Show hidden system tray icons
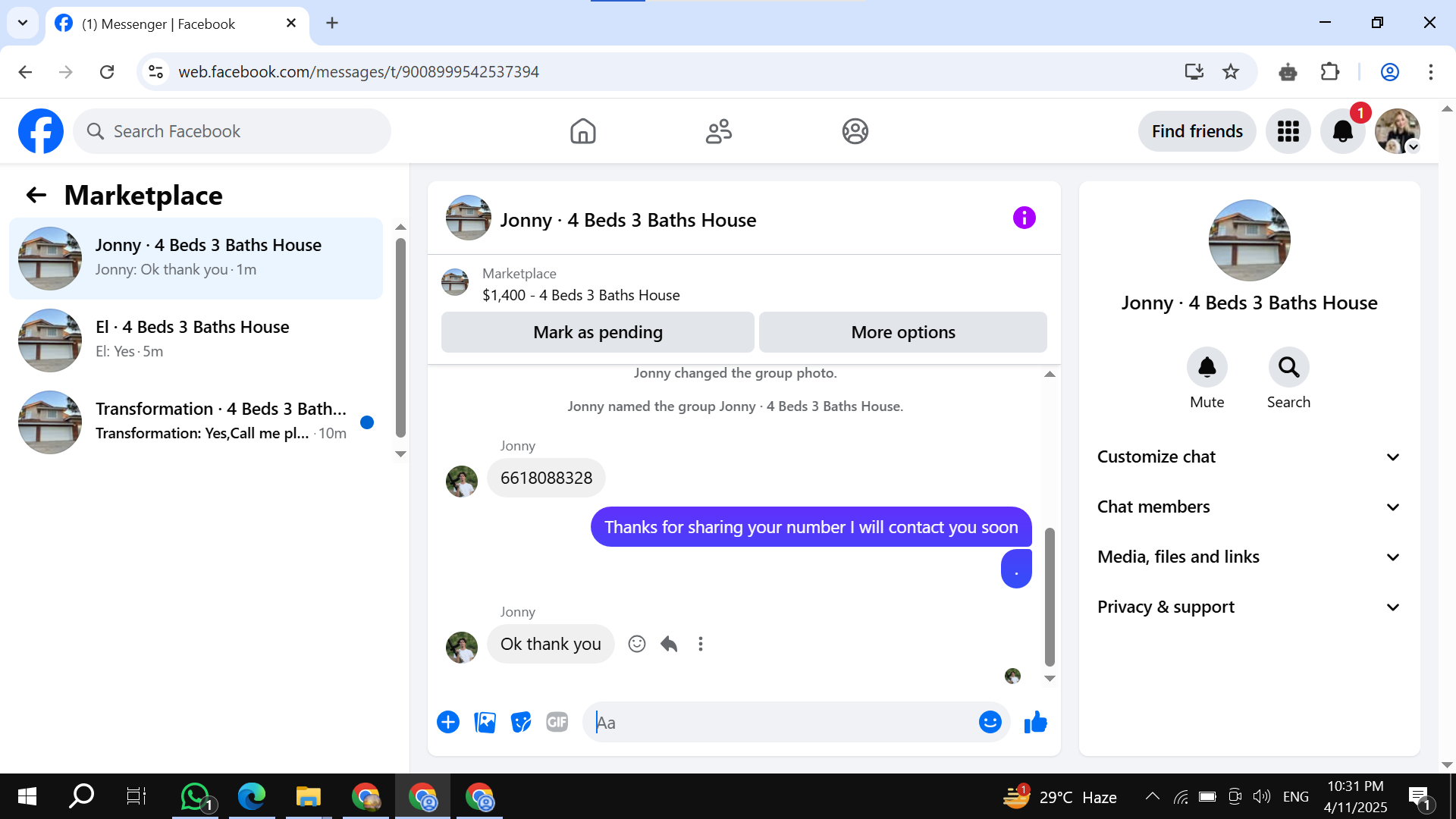This screenshot has width=1456, height=819. coord(1152,796)
